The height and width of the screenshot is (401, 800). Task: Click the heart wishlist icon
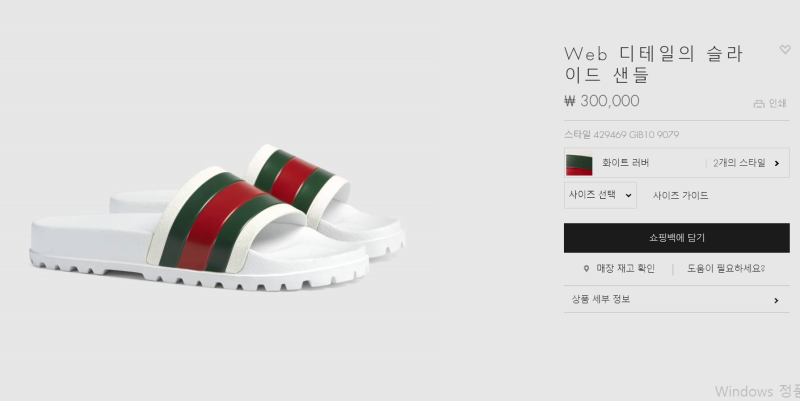click(785, 49)
